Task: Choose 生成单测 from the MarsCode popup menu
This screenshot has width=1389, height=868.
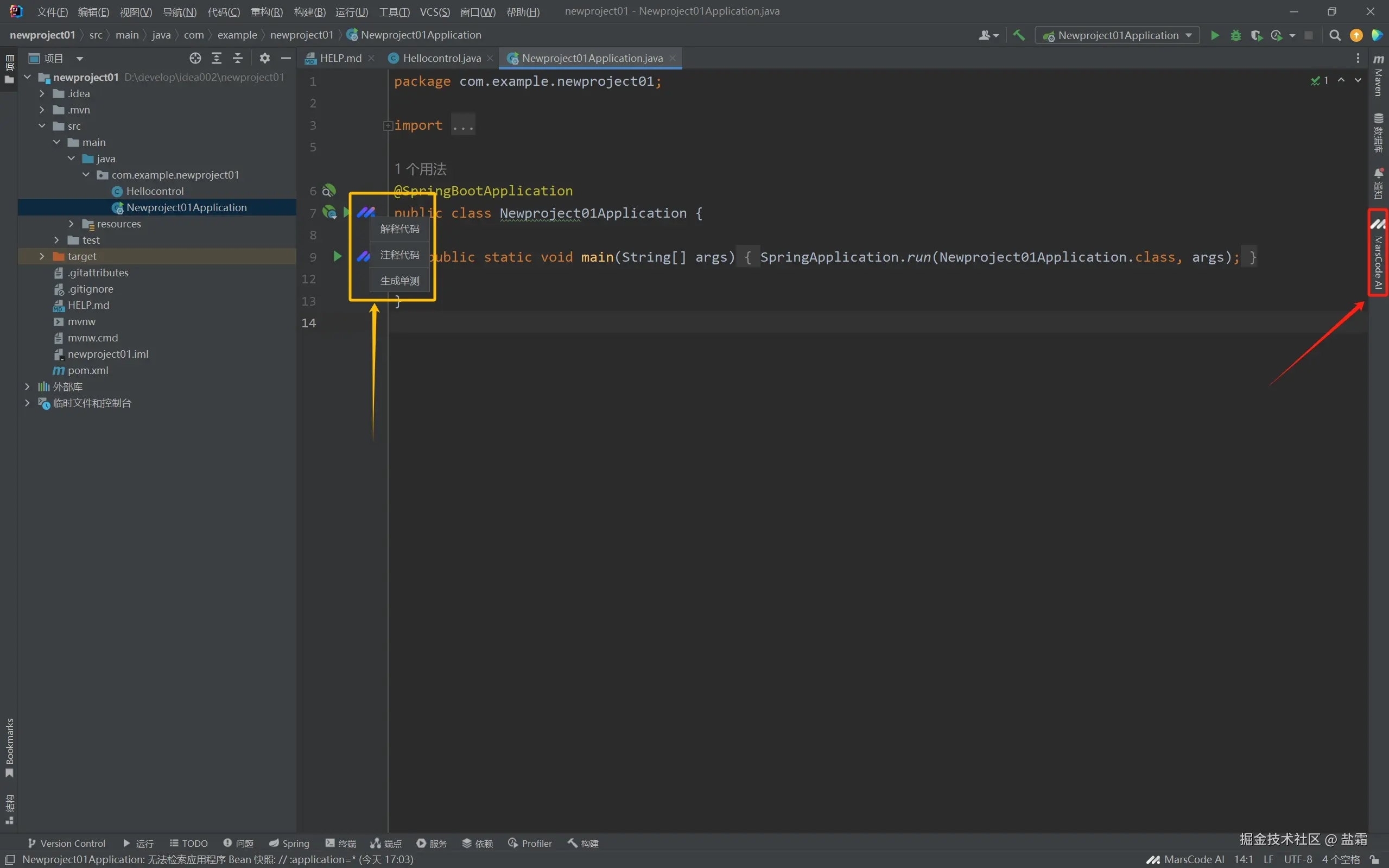Action: pyautogui.click(x=399, y=281)
